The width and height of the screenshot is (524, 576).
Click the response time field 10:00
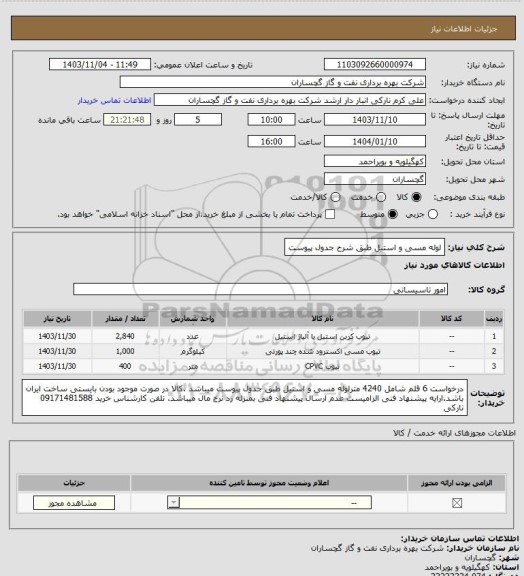(x=271, y=120)
